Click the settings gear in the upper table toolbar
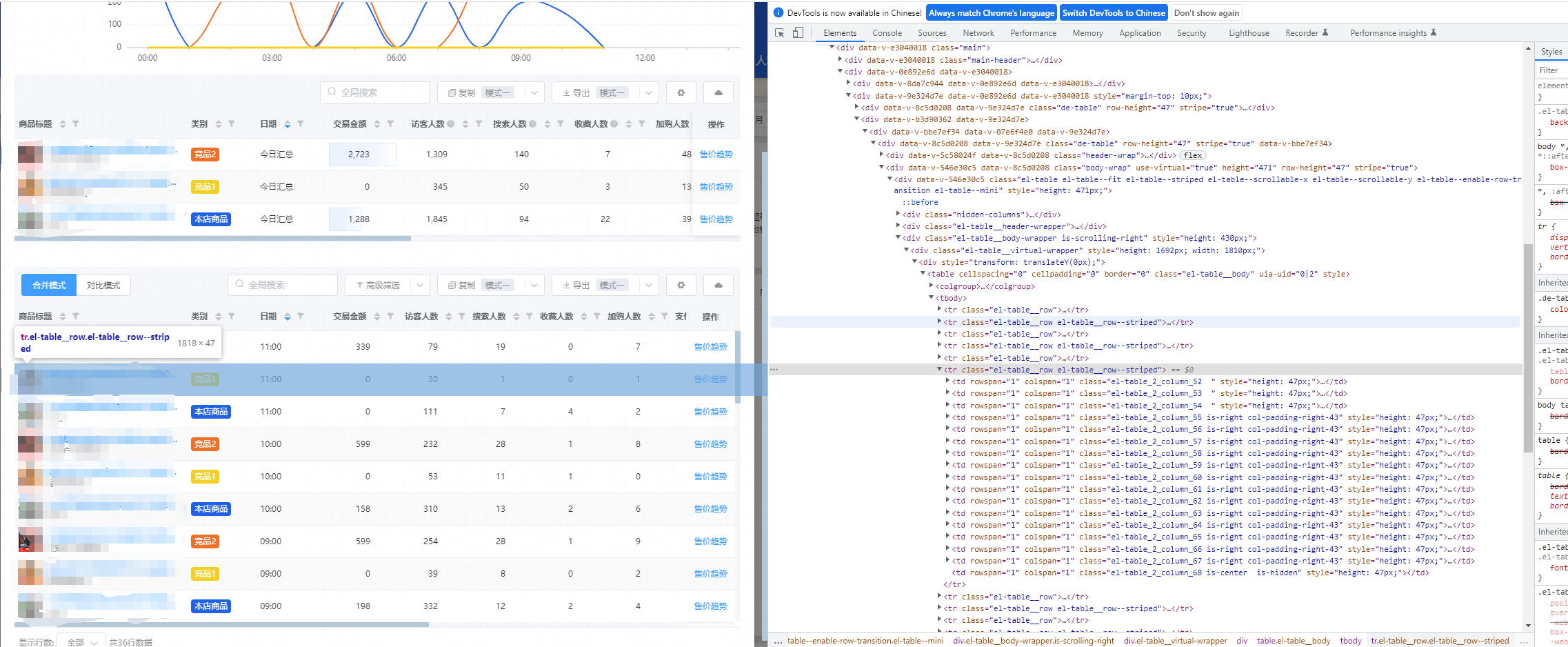 (681, 92)
